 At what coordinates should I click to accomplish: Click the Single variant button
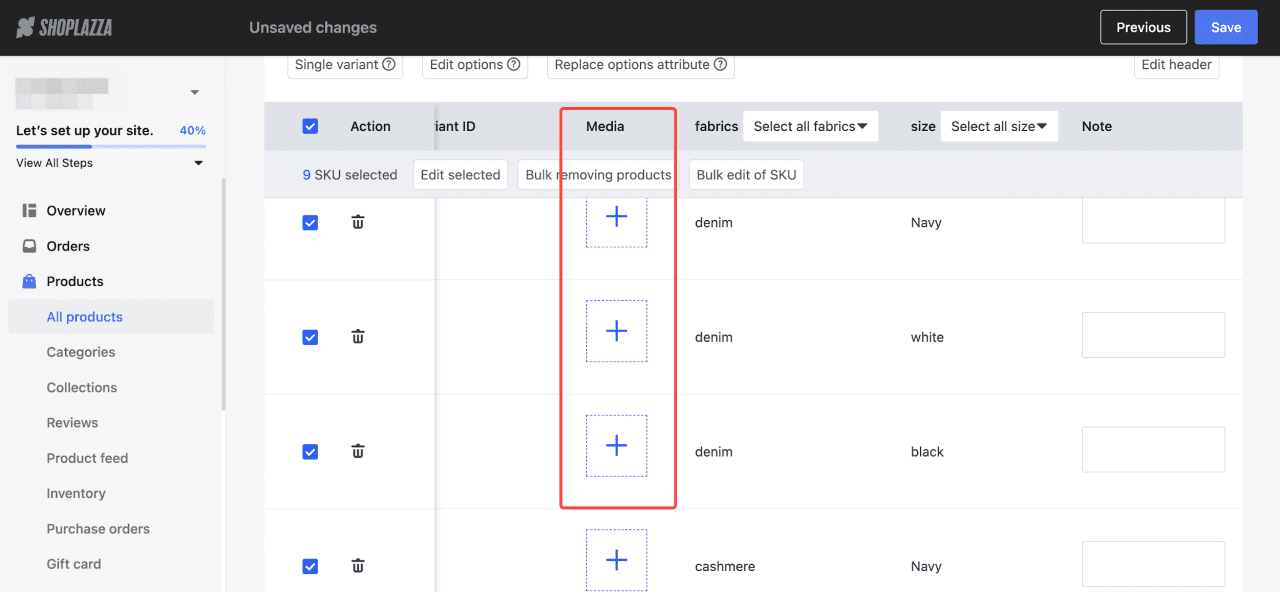click(345, 65)
